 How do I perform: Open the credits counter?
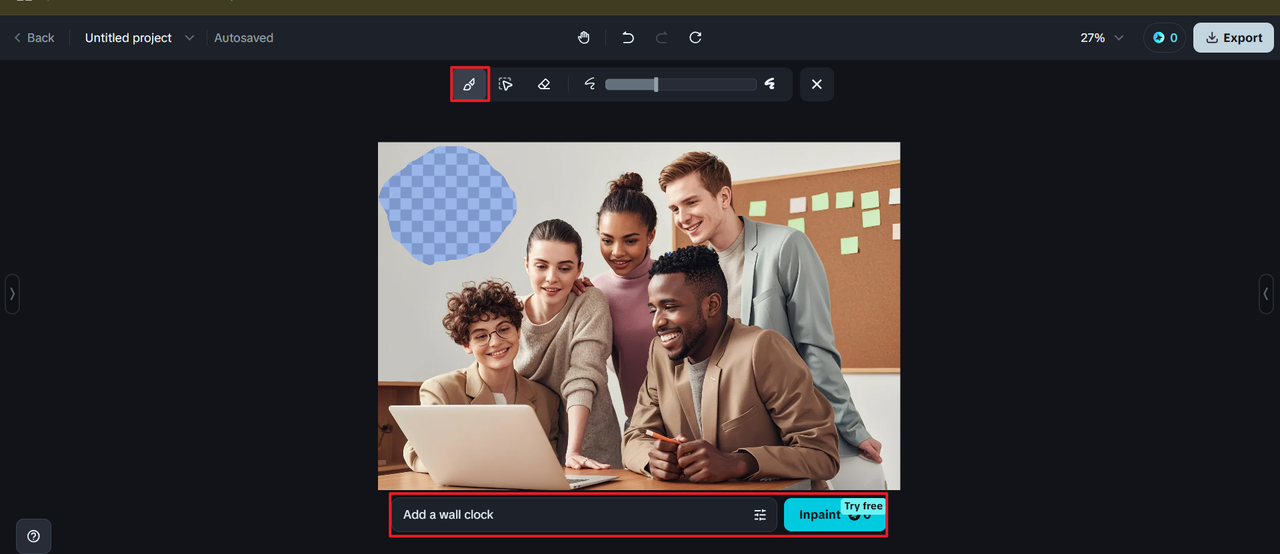[1165, 37]
